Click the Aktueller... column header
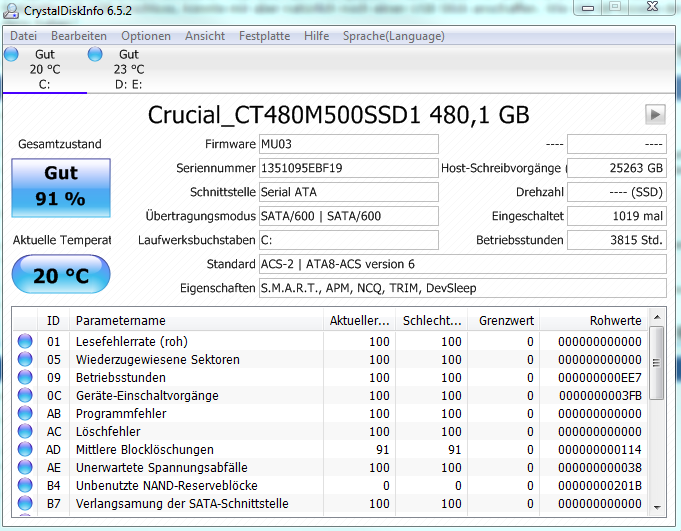This screenshot has width=681, height=531. [x=359, y=320]
